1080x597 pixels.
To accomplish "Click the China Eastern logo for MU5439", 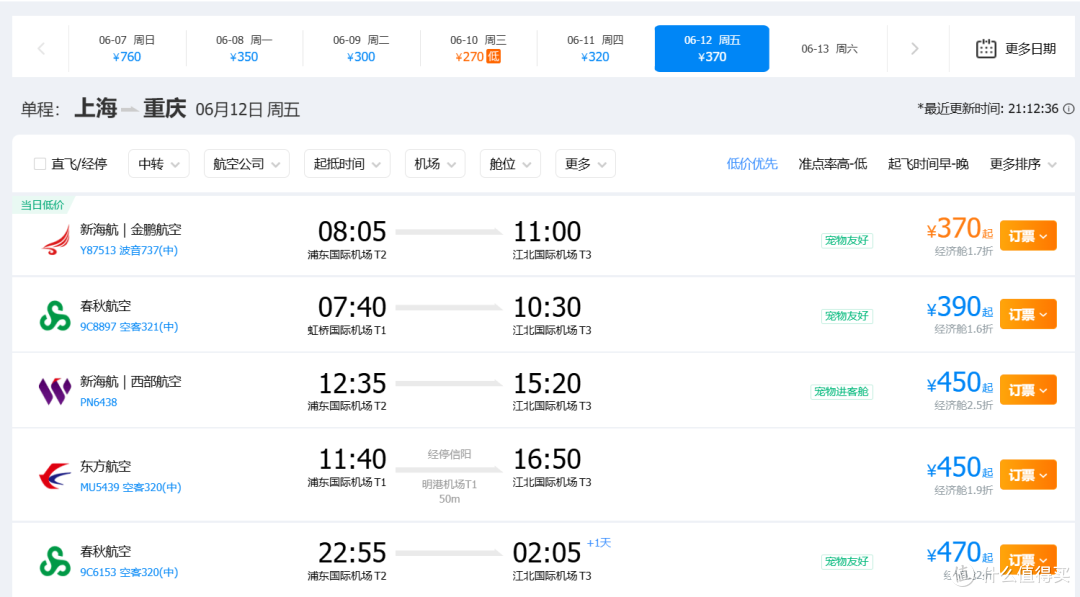I will point(55,476).
